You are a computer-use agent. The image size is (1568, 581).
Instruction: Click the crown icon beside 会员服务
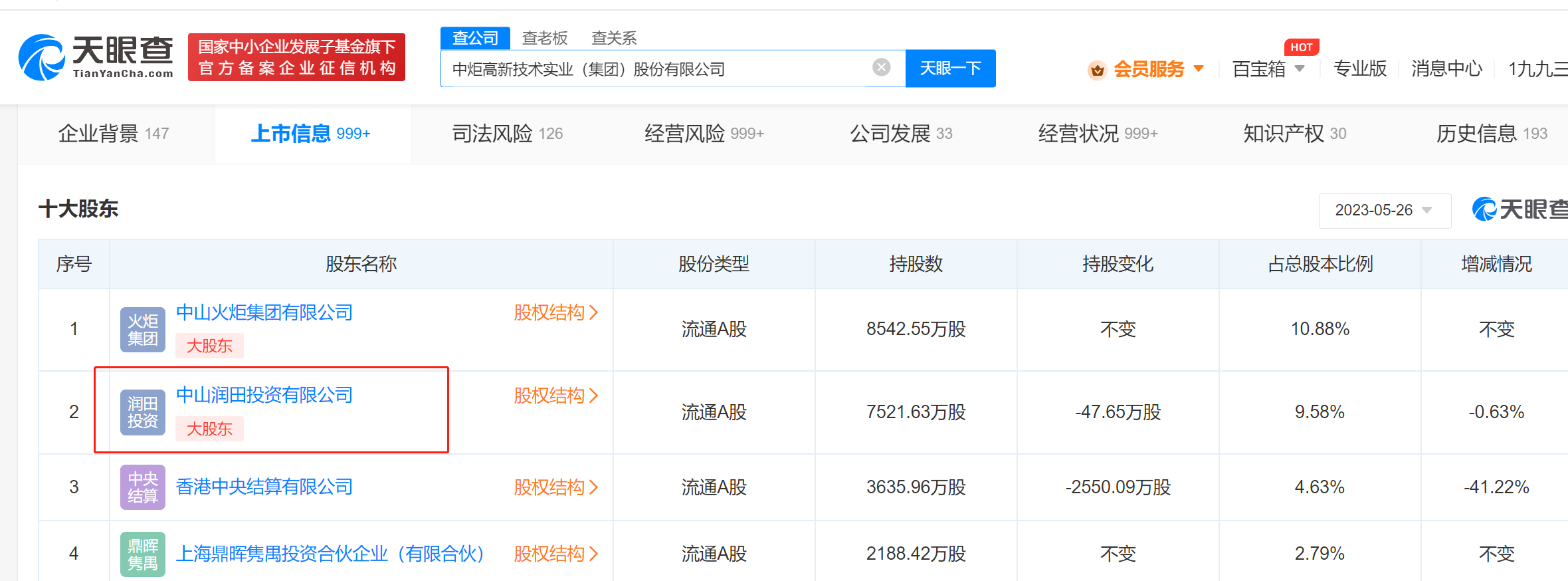pyautogui.click(x=1097, y=69)
